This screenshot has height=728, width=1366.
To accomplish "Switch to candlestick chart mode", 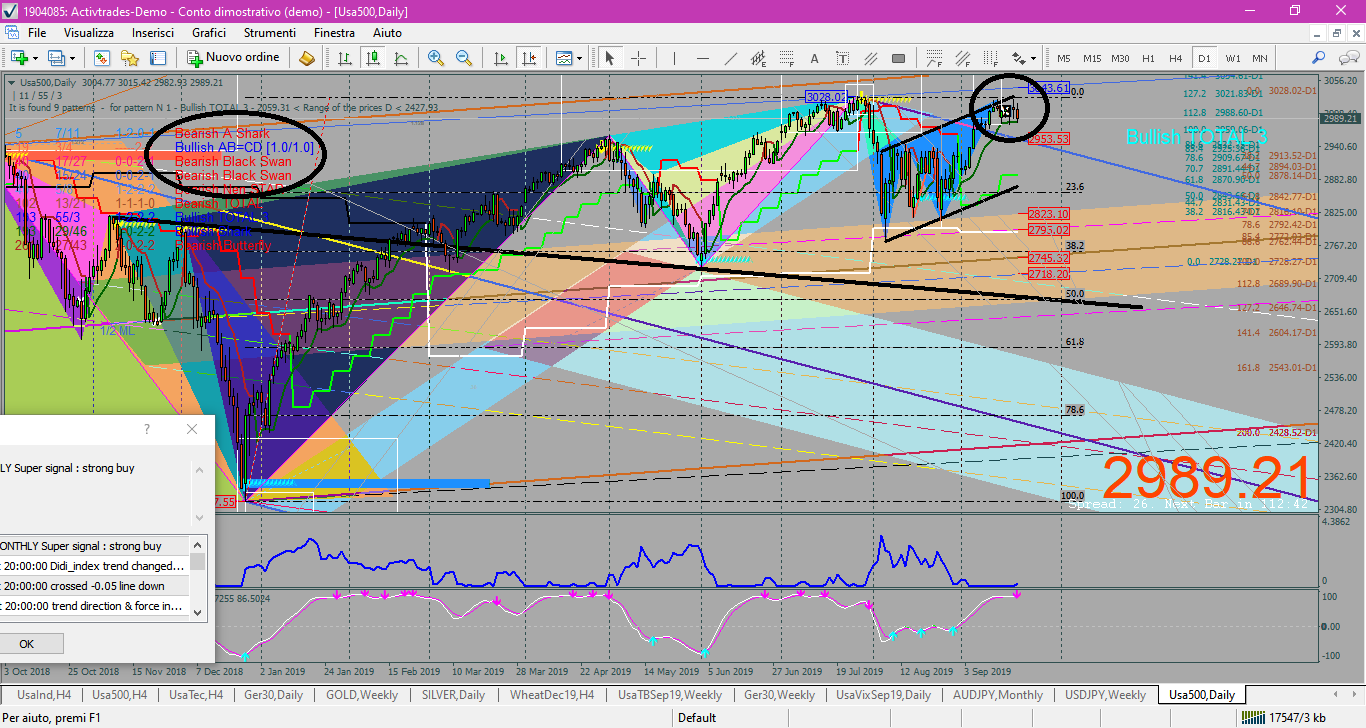I will 372,58.
